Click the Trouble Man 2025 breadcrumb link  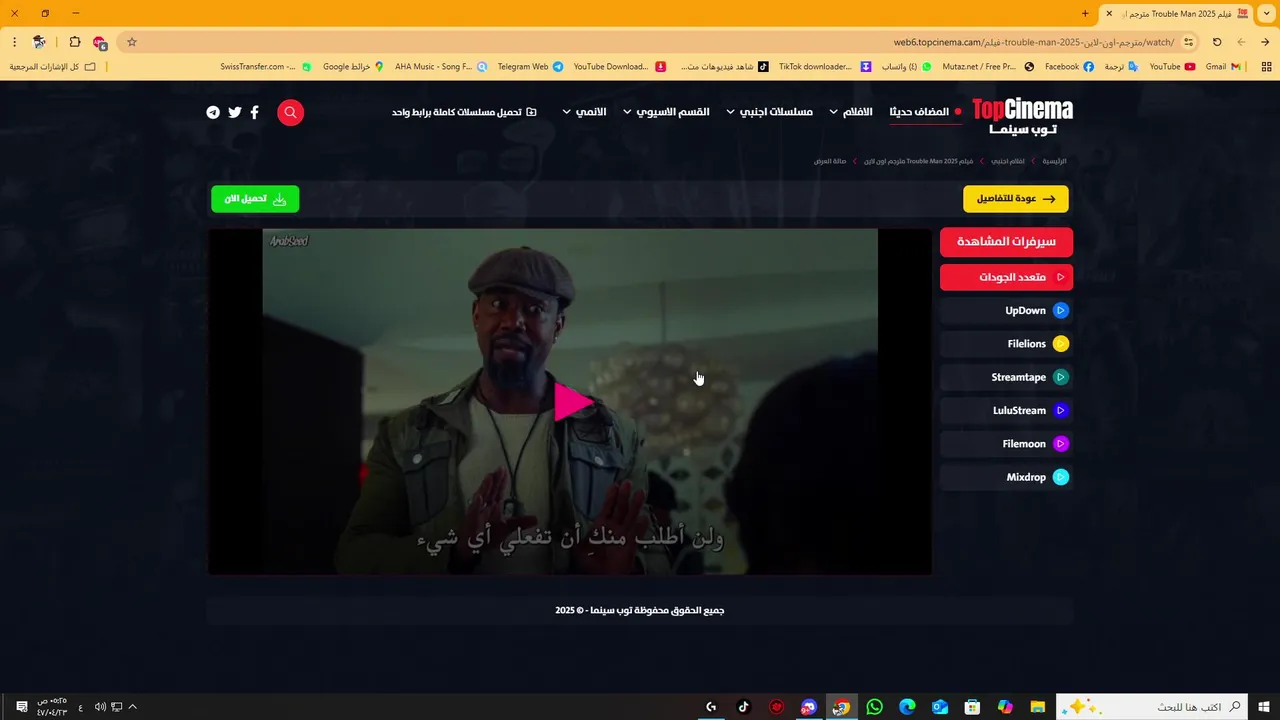918,161
